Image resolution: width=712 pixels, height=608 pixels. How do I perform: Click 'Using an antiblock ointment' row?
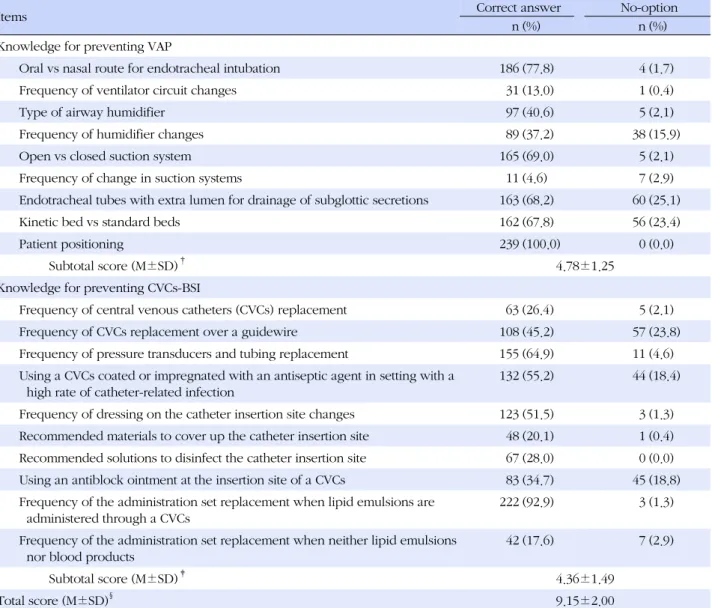coord(356,480)
